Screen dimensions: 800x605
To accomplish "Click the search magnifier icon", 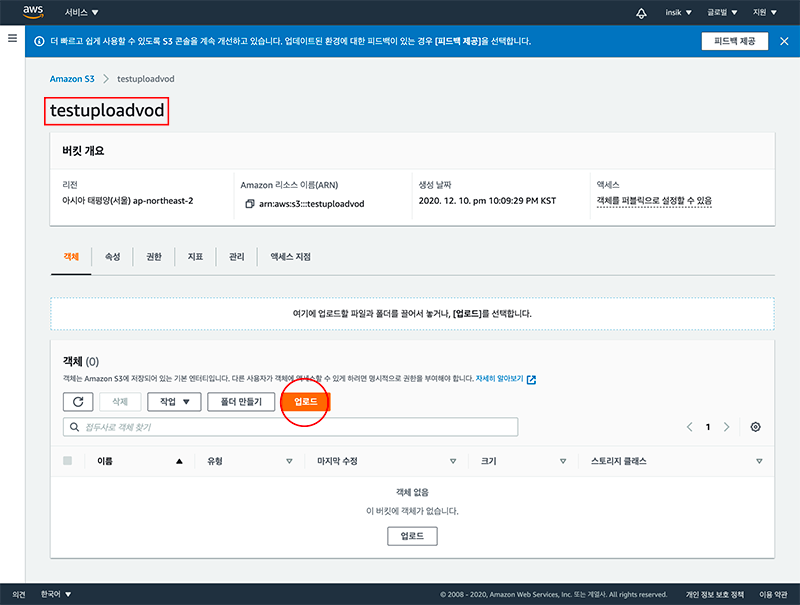I will pyautogui.click(x=74, y=427).
